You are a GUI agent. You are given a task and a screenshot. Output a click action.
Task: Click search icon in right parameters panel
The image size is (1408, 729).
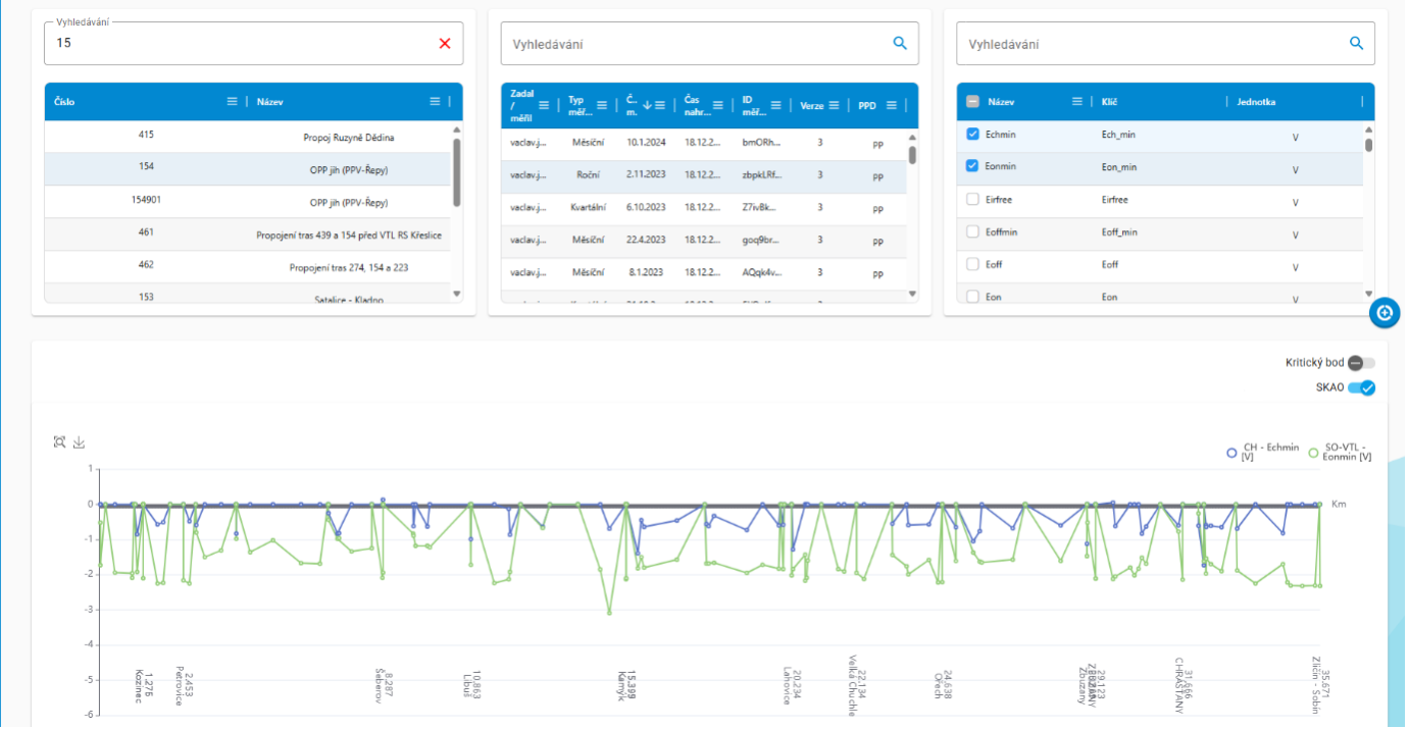point(1356,43)
